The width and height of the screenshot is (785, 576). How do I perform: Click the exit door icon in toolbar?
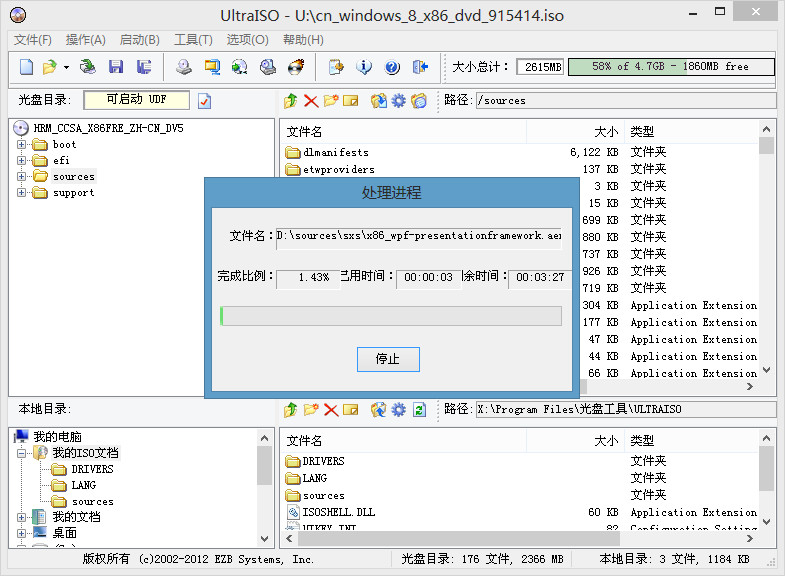(420, 67)
